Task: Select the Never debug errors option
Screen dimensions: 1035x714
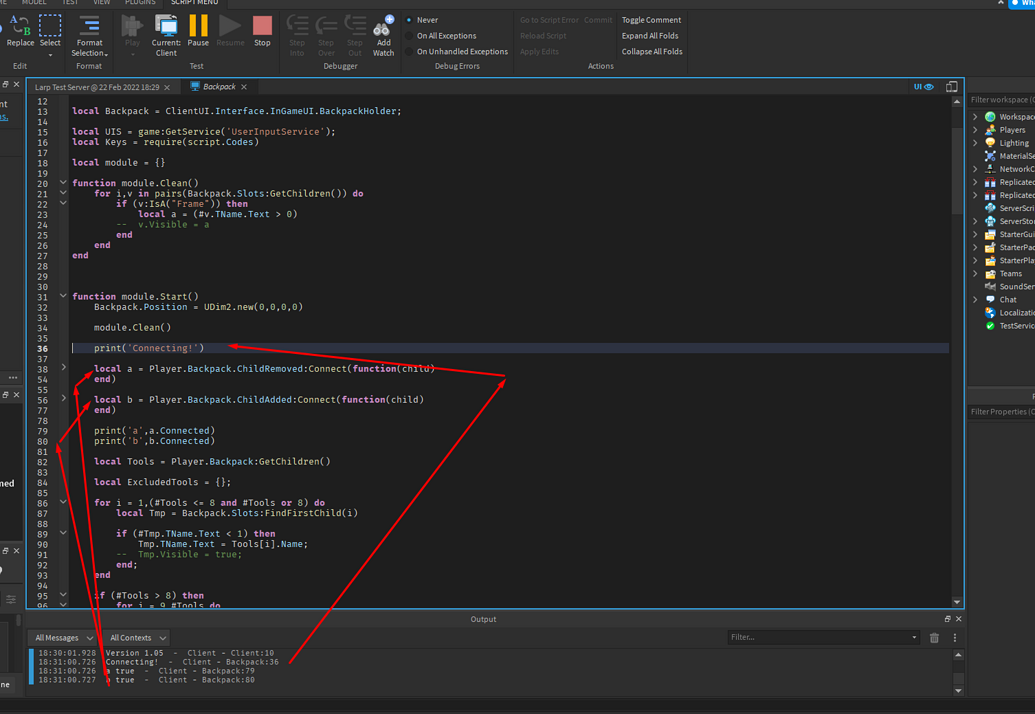Action: 424,19
